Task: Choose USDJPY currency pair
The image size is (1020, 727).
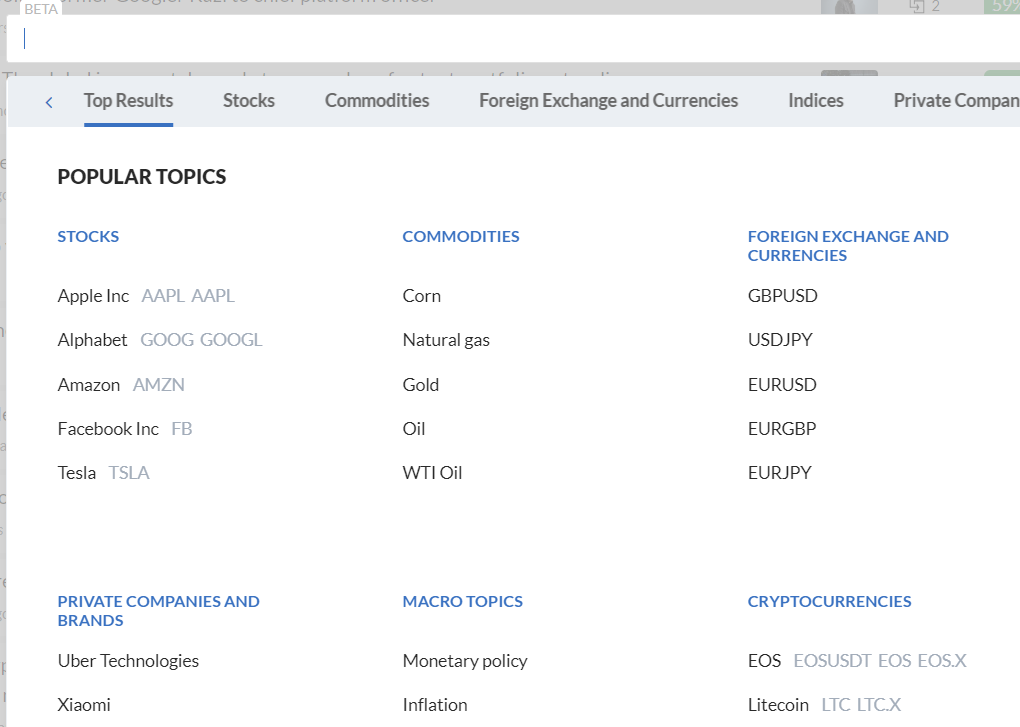Action: point(780,340)
